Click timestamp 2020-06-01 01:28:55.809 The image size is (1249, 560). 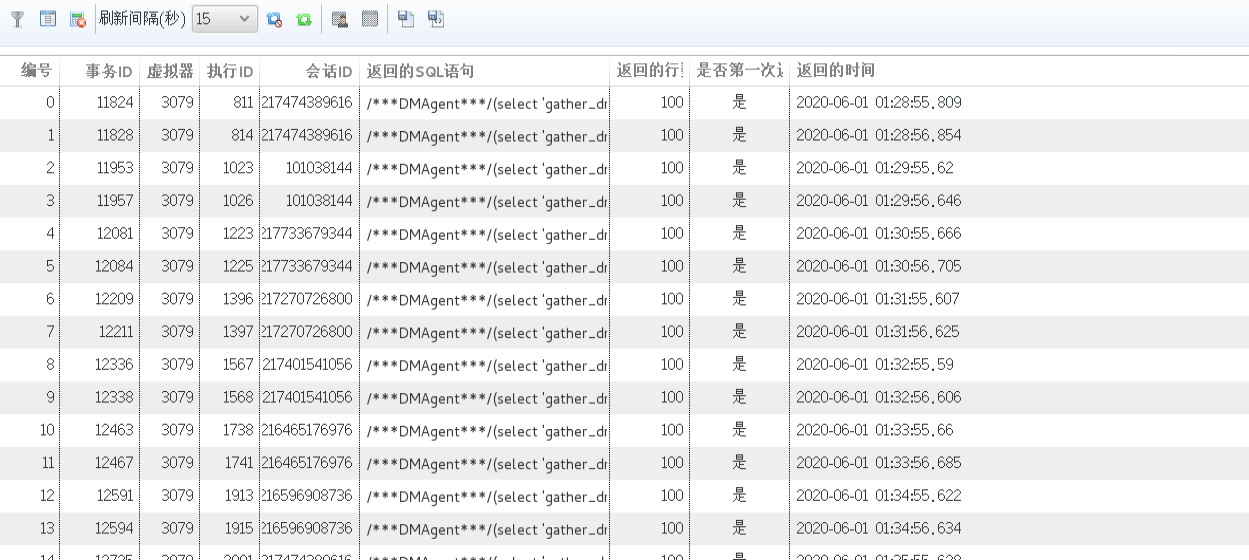point(879,102)
